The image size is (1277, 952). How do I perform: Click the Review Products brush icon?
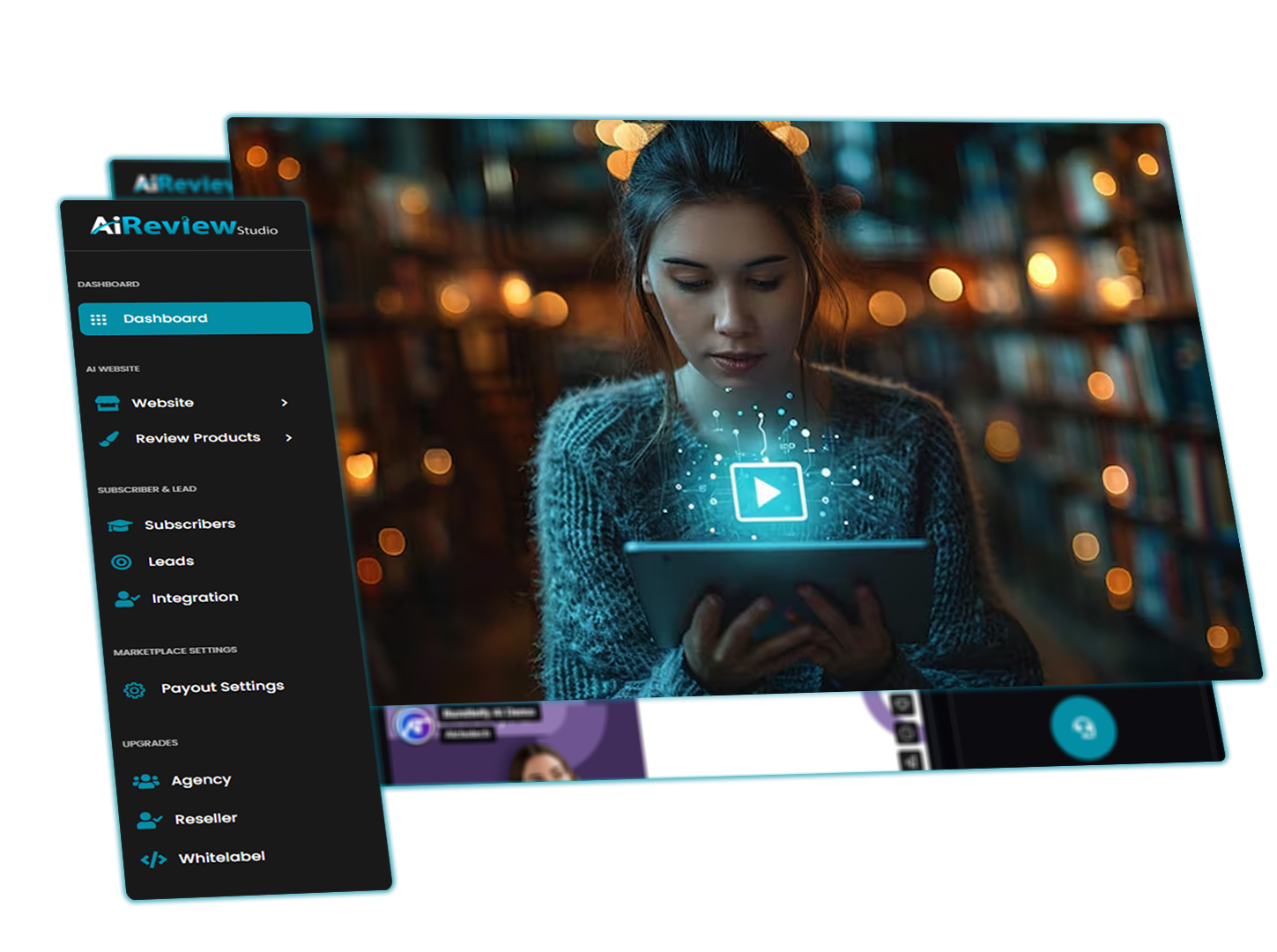pyautogui.click(x=109, y=438)
